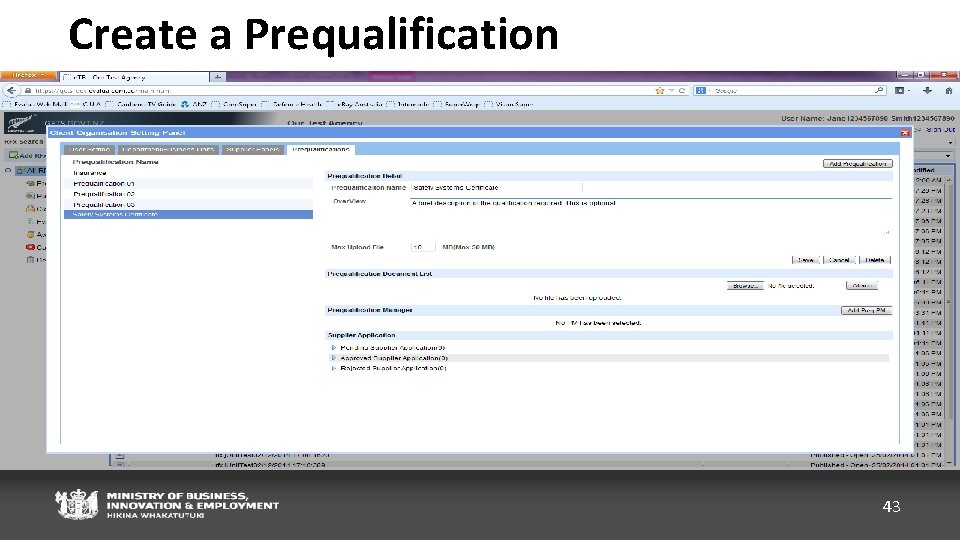Click the Add Prequalification button
The image size is (960, 540).
[x=857, y=163]
